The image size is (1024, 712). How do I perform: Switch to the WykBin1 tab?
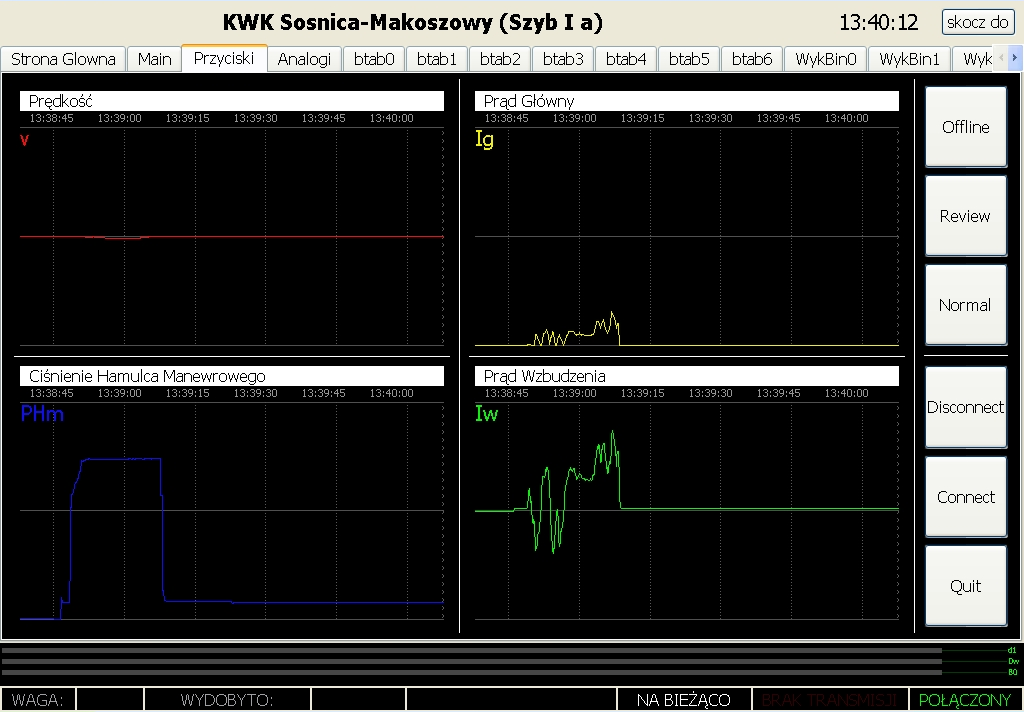pyautogui.click(x=909, y=59)
